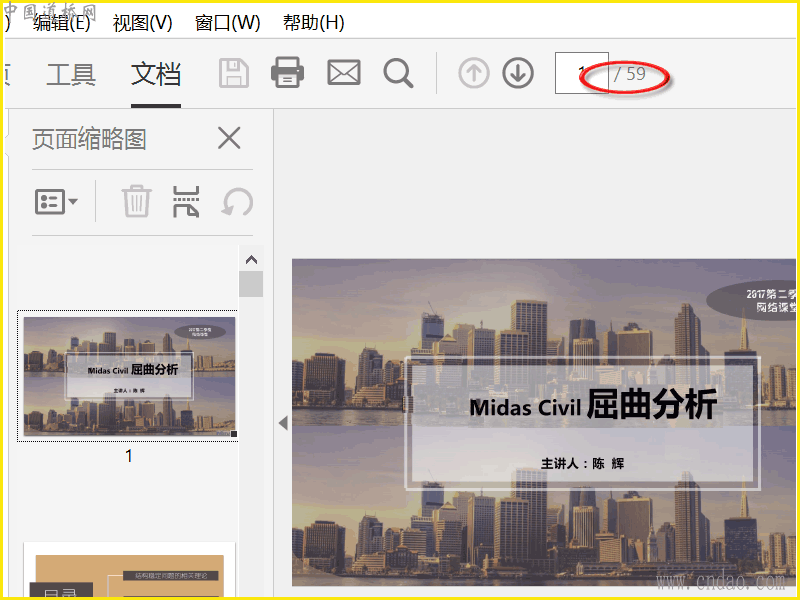Go to previous page arrow
Screen dimensions: 800x600
[473, 73]
